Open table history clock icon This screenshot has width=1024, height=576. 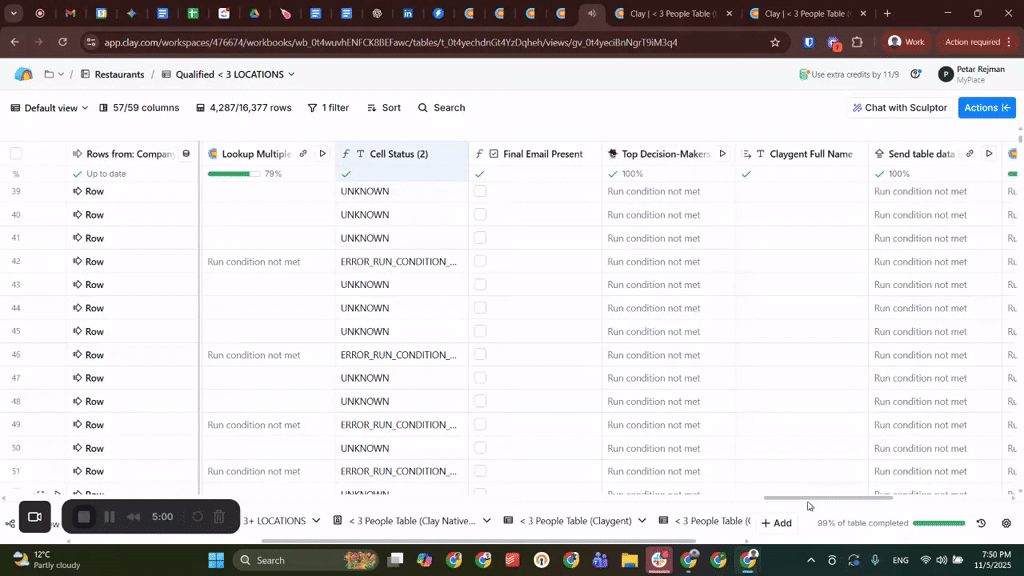tap(981, 523)
